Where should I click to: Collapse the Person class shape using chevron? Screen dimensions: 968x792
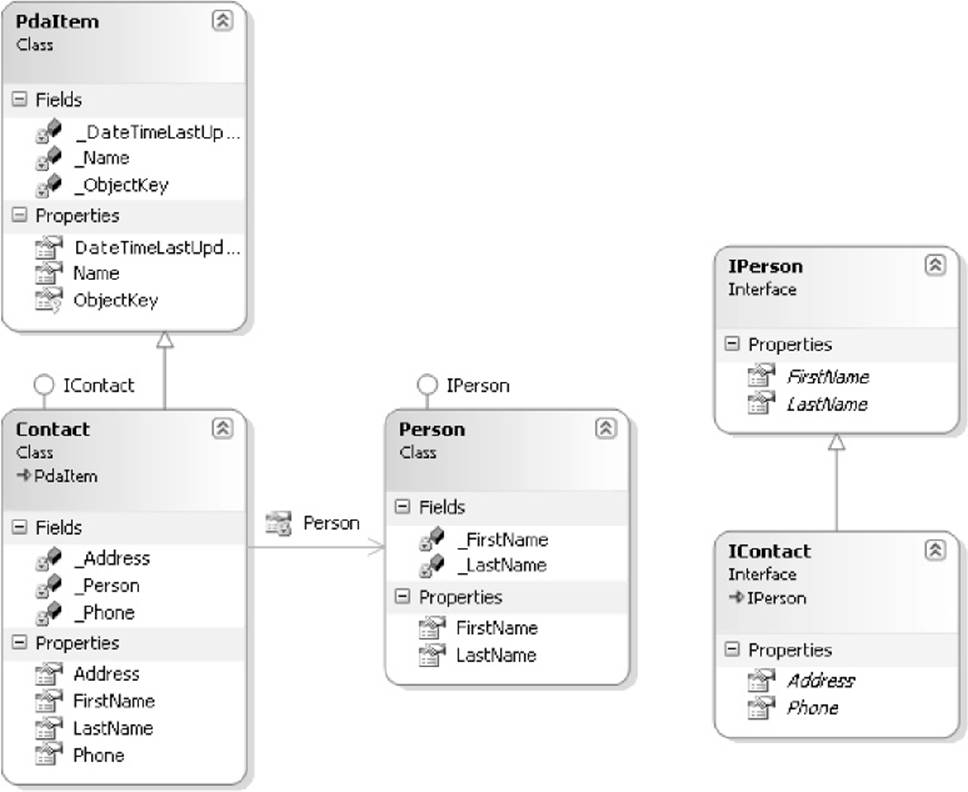606,428
